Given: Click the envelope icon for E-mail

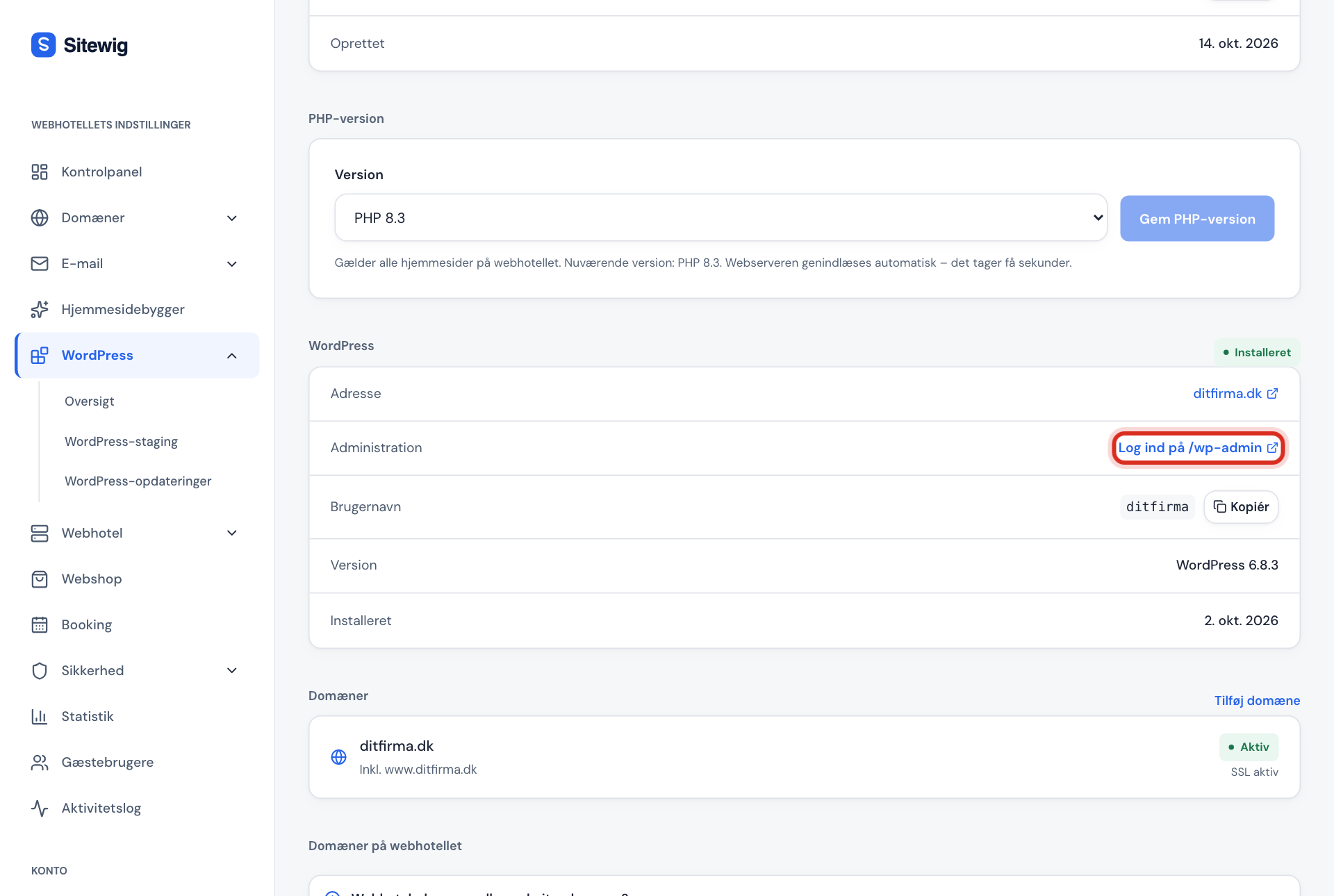Looking at the screenshot, I should tap(40, 263).
